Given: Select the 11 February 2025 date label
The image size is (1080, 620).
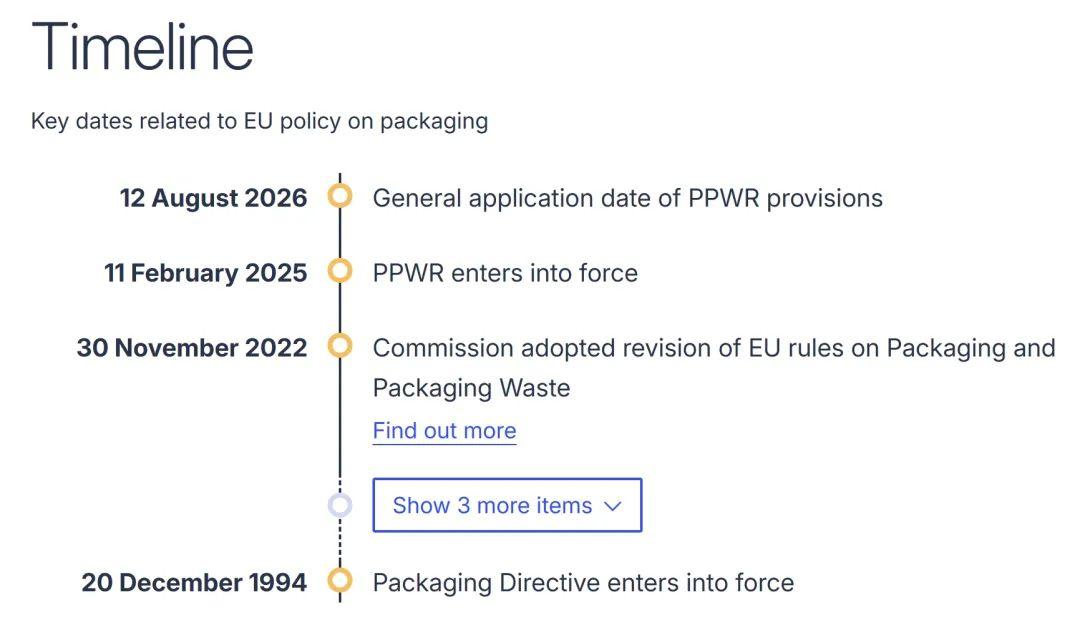Looking at the screenshot, I should tap(205, 273).
